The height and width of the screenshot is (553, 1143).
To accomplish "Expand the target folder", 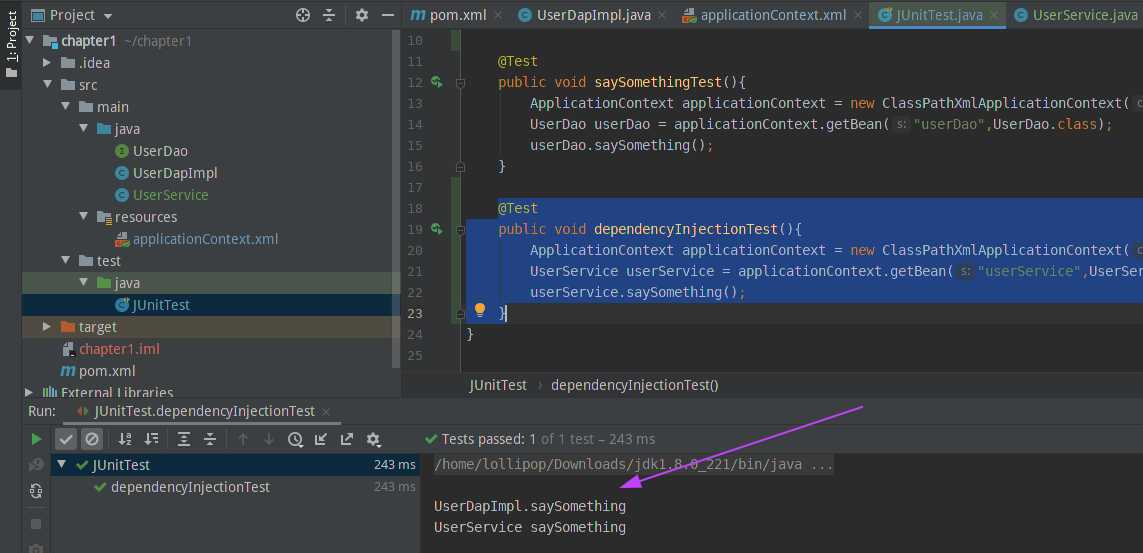I will (x=47, y=326).
